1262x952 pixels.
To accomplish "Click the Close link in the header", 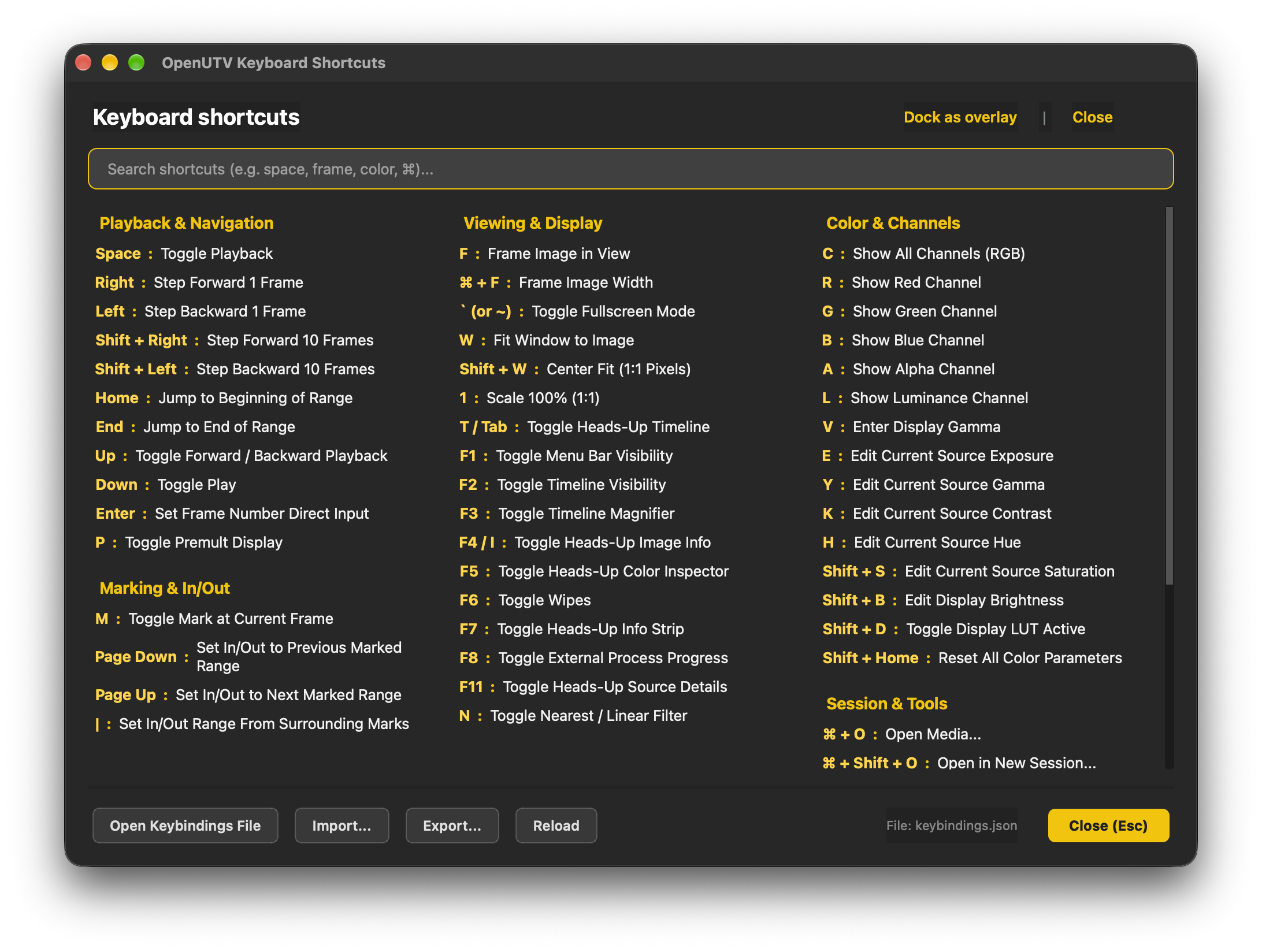I will point(1092,117).
